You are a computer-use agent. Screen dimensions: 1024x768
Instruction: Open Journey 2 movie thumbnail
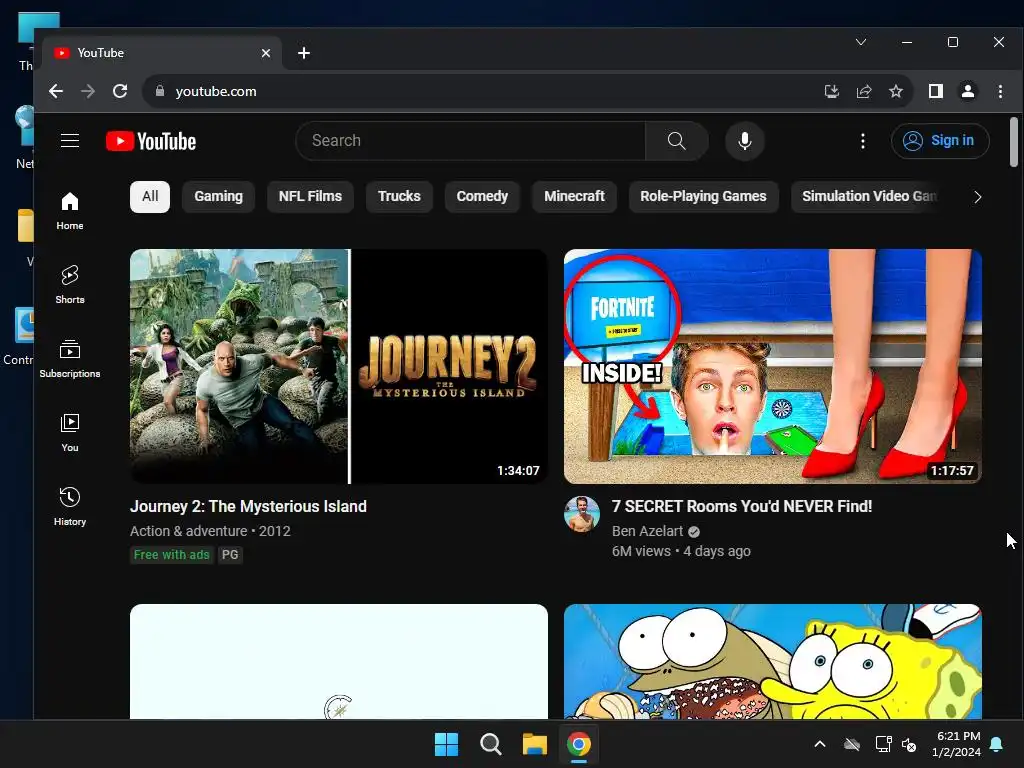click(339, 366)
